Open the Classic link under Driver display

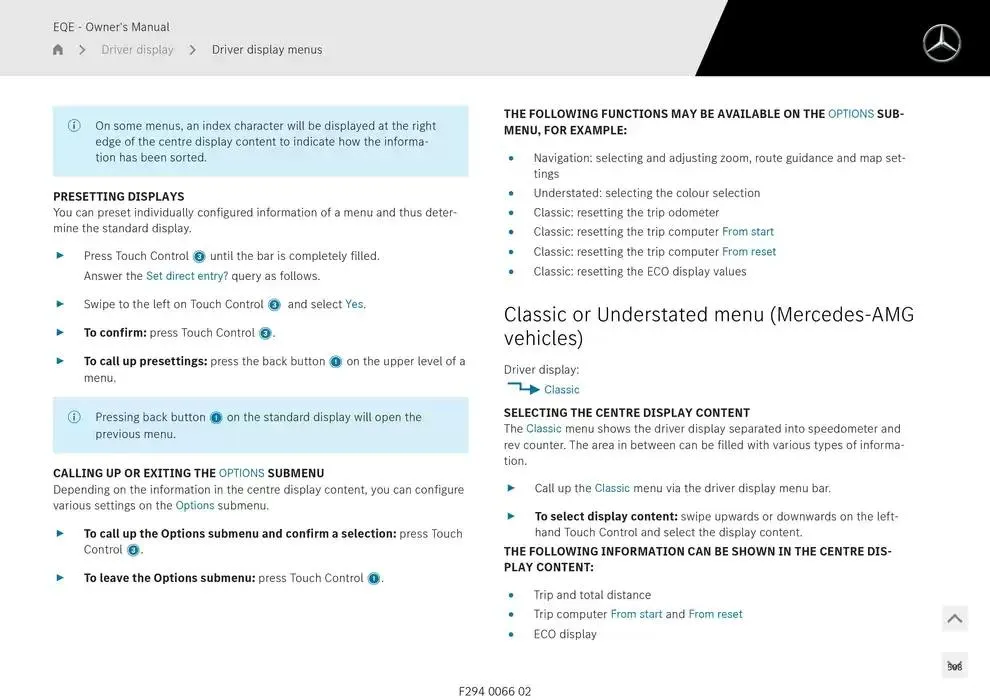(x=562, y=390)
